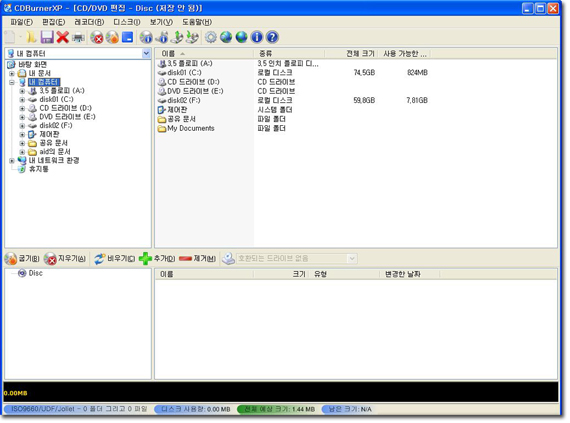Screen dimensions: 570x423
Task: Open the 보기(V) menu
Action: click(x=161, y=22)
